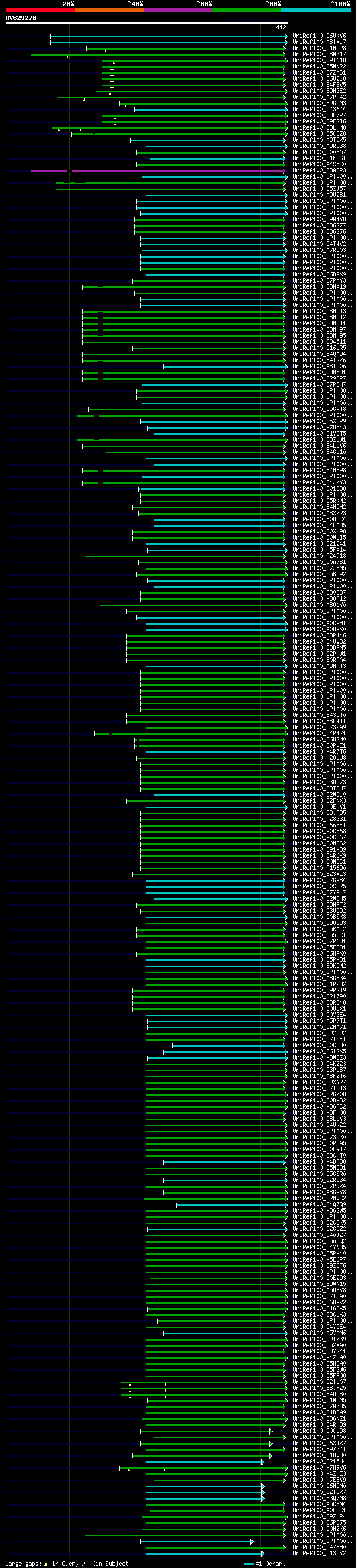Open hit UniRef100_C1N5P8

tap(319, 48)
